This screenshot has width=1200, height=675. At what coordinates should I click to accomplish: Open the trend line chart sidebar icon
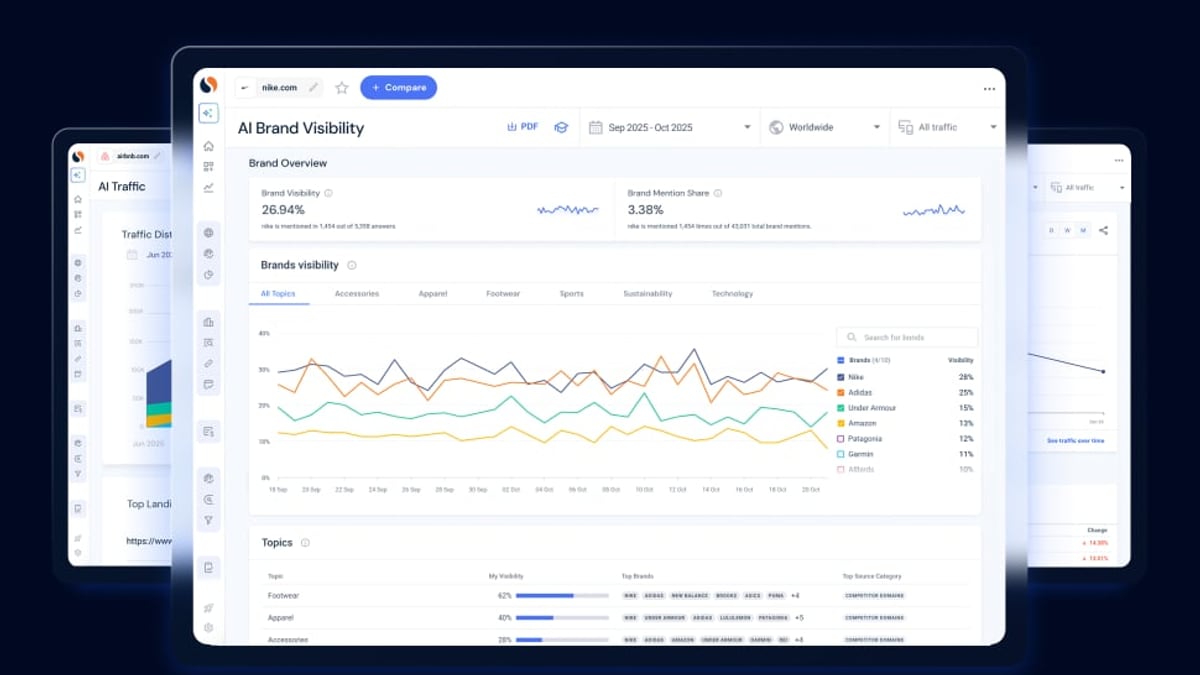(x=208, y=187)
